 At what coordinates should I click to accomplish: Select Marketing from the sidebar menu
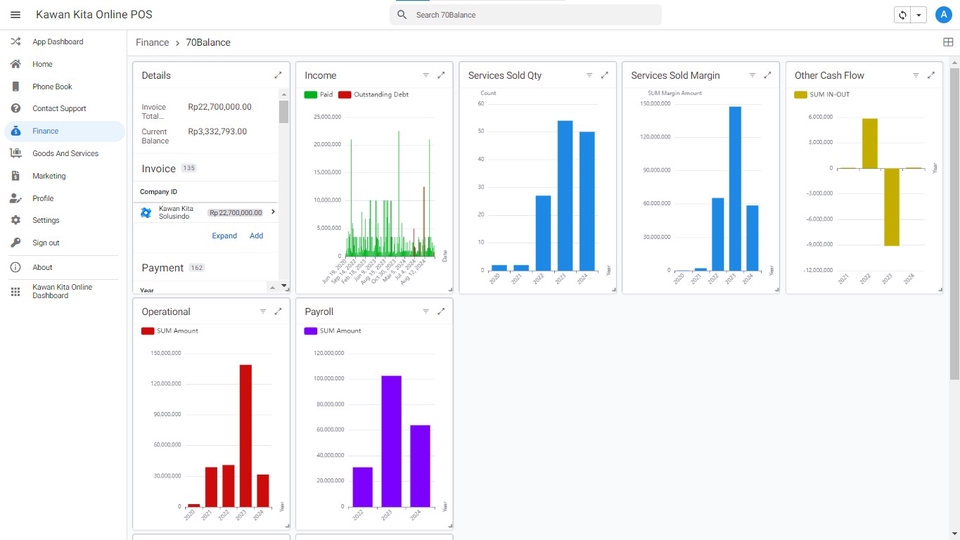tap(49, 176)
